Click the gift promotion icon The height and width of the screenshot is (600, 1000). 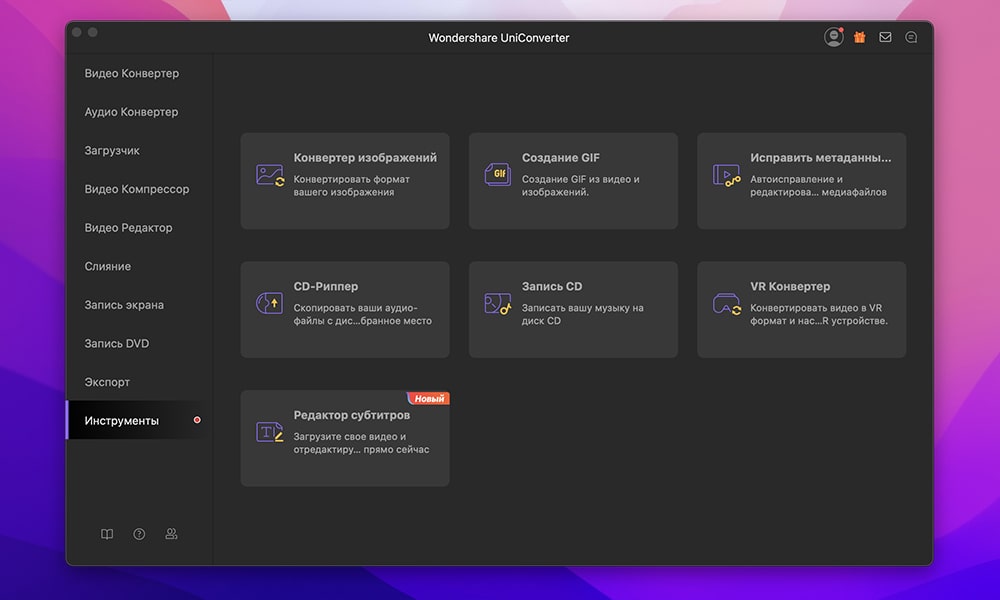click(858, 36)
